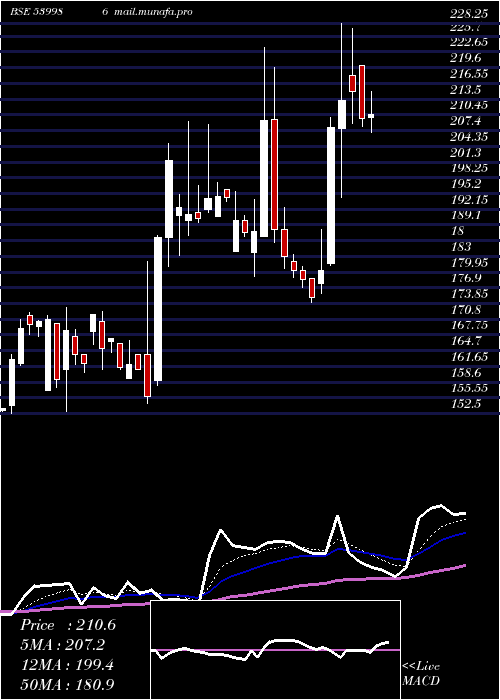Image resolution: width=500 pixels, height=700 pixels.
Task: Select the 195.2 price axis label
Action: point(465,184)
